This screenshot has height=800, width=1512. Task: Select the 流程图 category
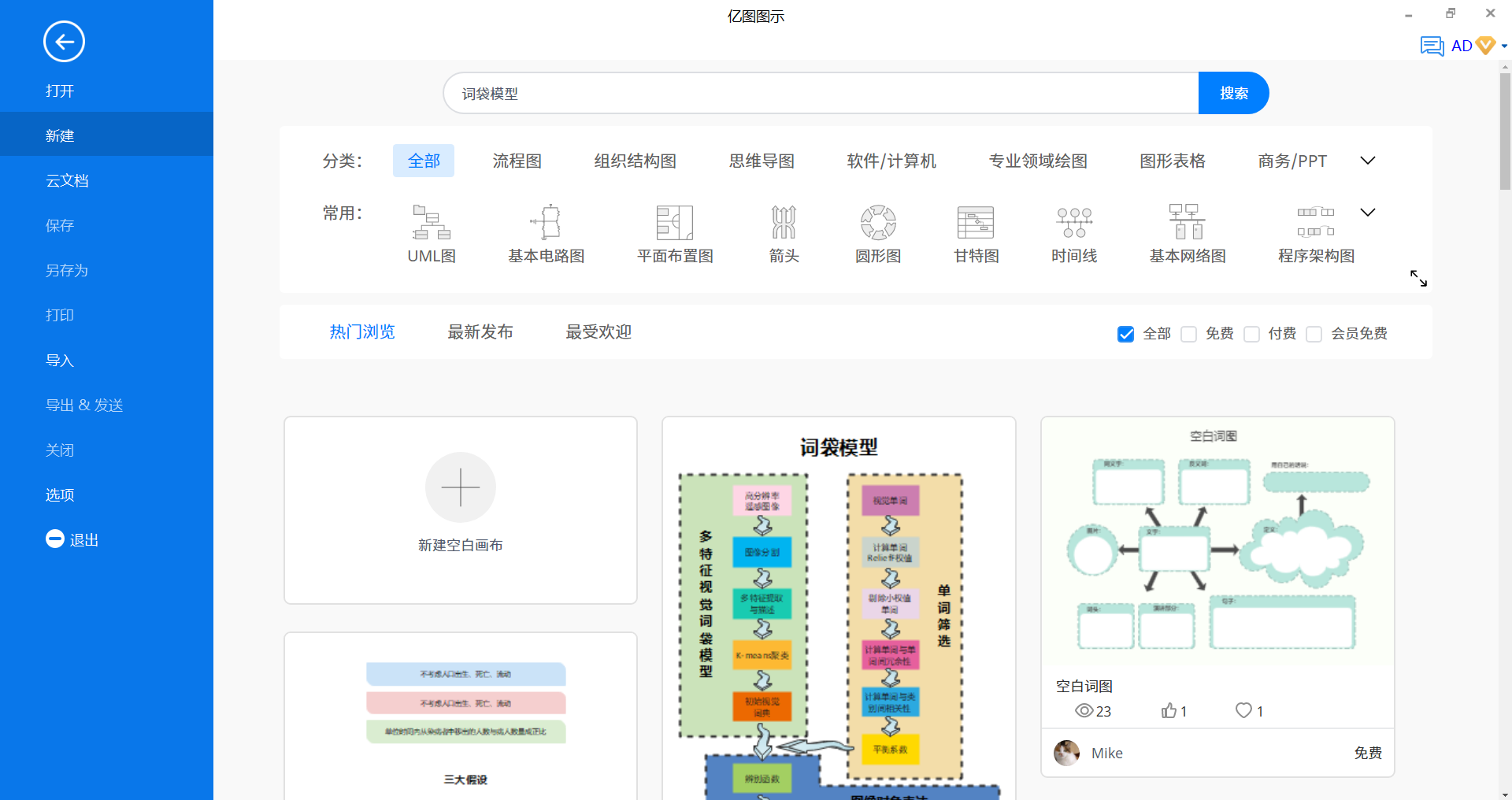pyautogui.click(x=517, y=161)
